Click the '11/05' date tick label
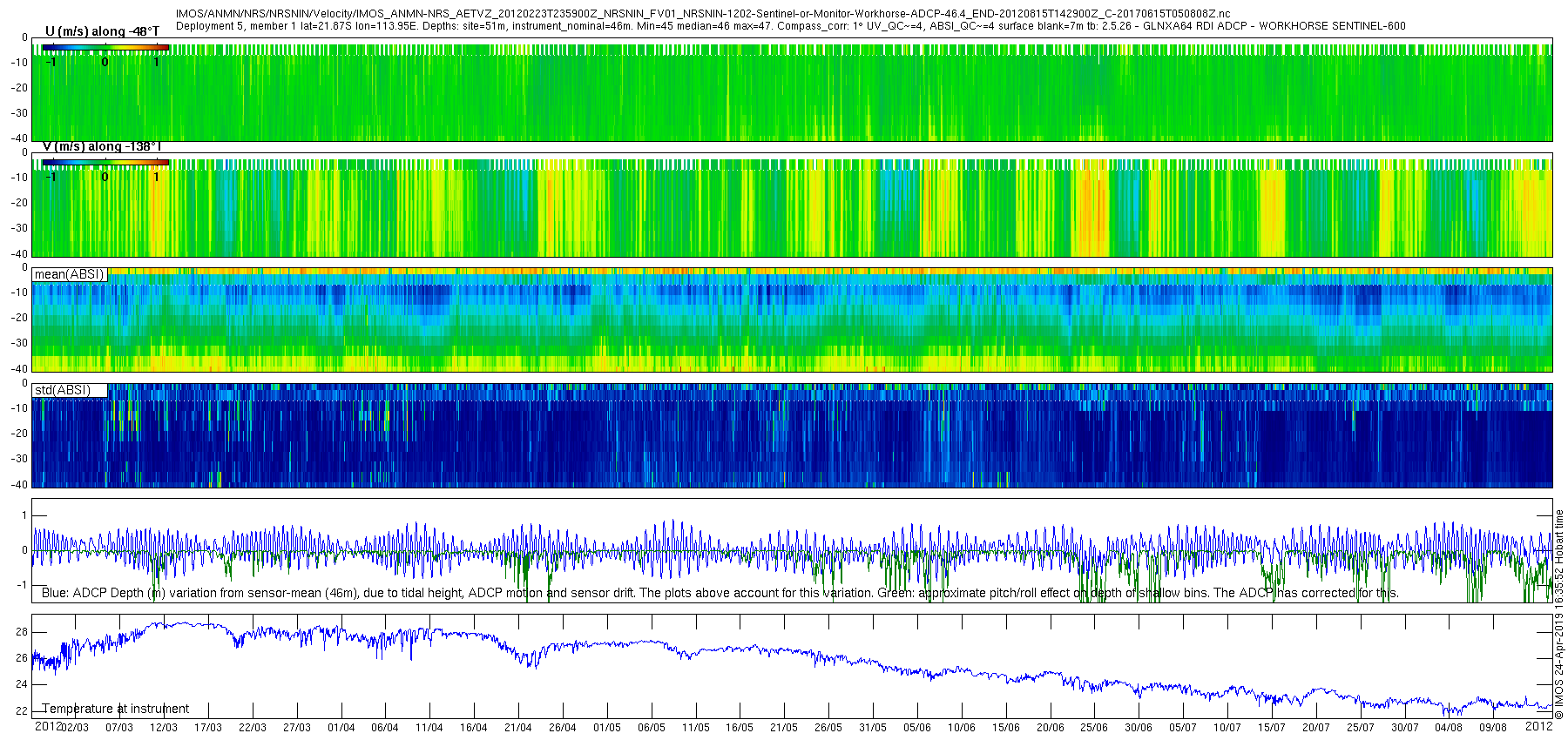 [696, 728]
